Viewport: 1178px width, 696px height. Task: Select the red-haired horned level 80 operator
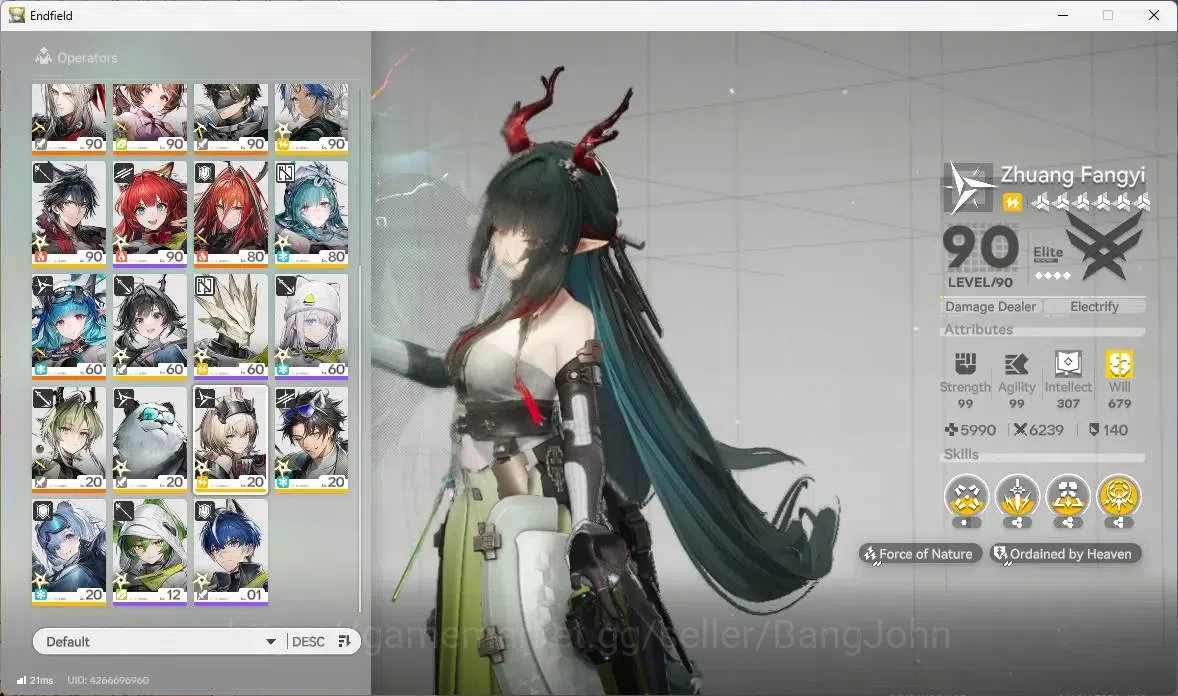pos(231,213)
